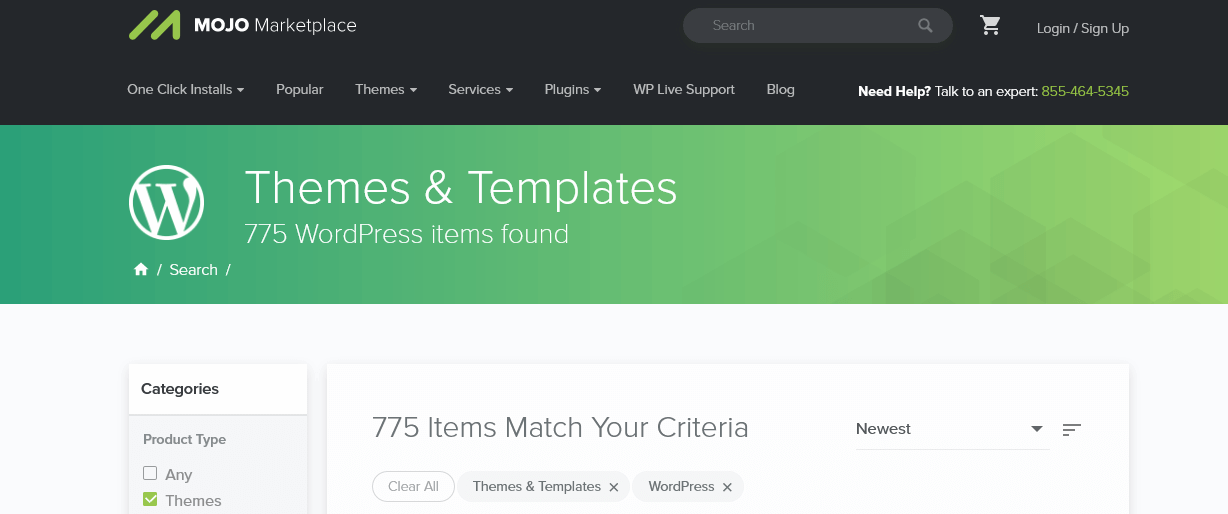Viewport: 1228px width, 514px height.
Task: Click the 855-464-5345 phone number
Action: (1085, 91)
